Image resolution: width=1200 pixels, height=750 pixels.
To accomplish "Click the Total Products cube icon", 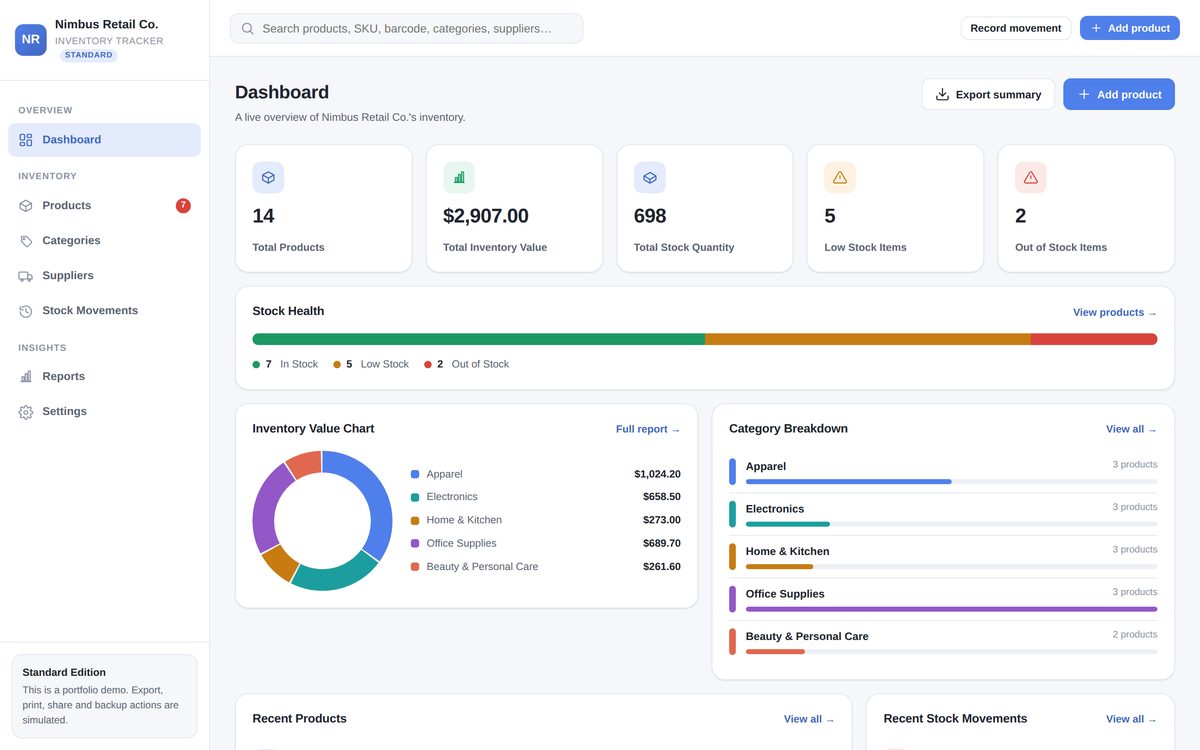I will (x=268, y=177).
